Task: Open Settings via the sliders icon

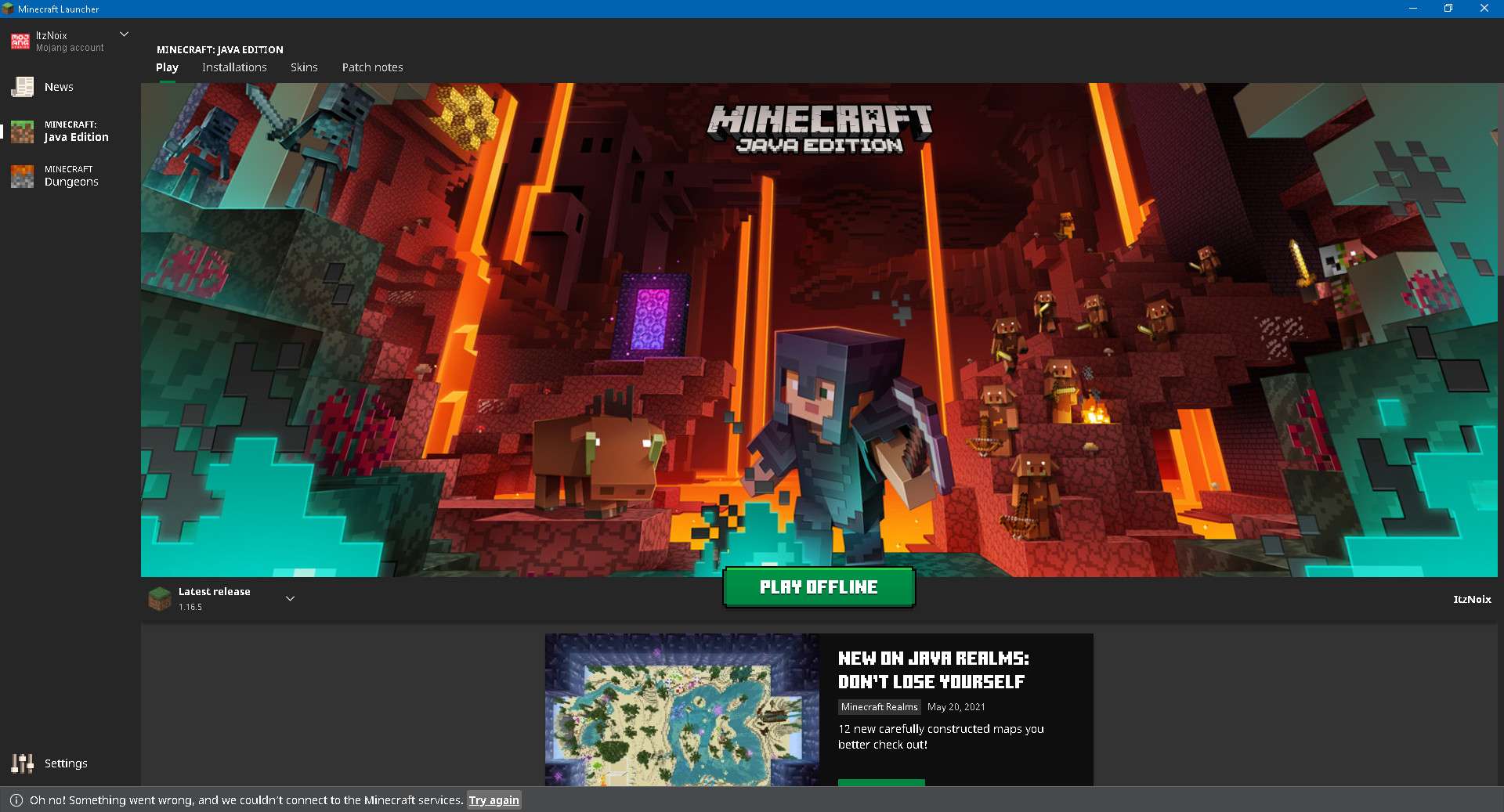Action: point(22,763)
